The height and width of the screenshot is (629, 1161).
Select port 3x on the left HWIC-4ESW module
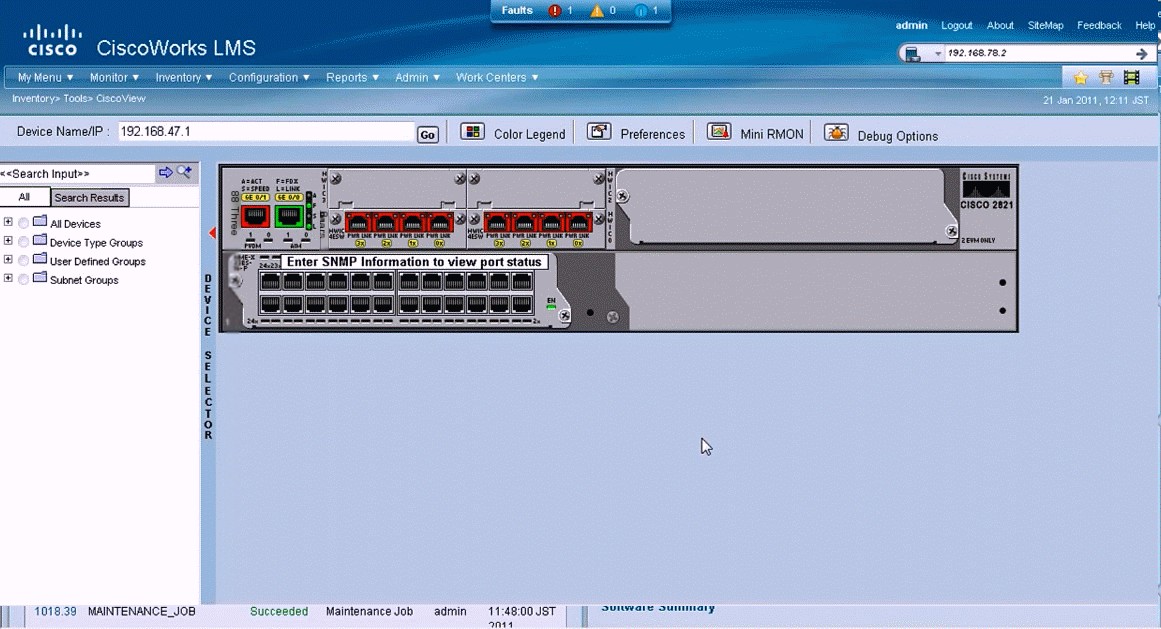click(x=358, y=223)
